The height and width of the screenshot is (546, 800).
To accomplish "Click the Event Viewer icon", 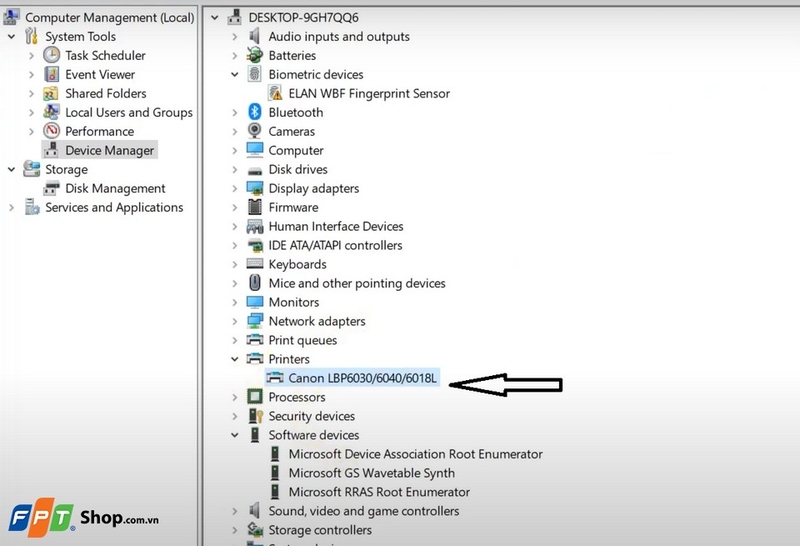I will (x=51, y=75).
